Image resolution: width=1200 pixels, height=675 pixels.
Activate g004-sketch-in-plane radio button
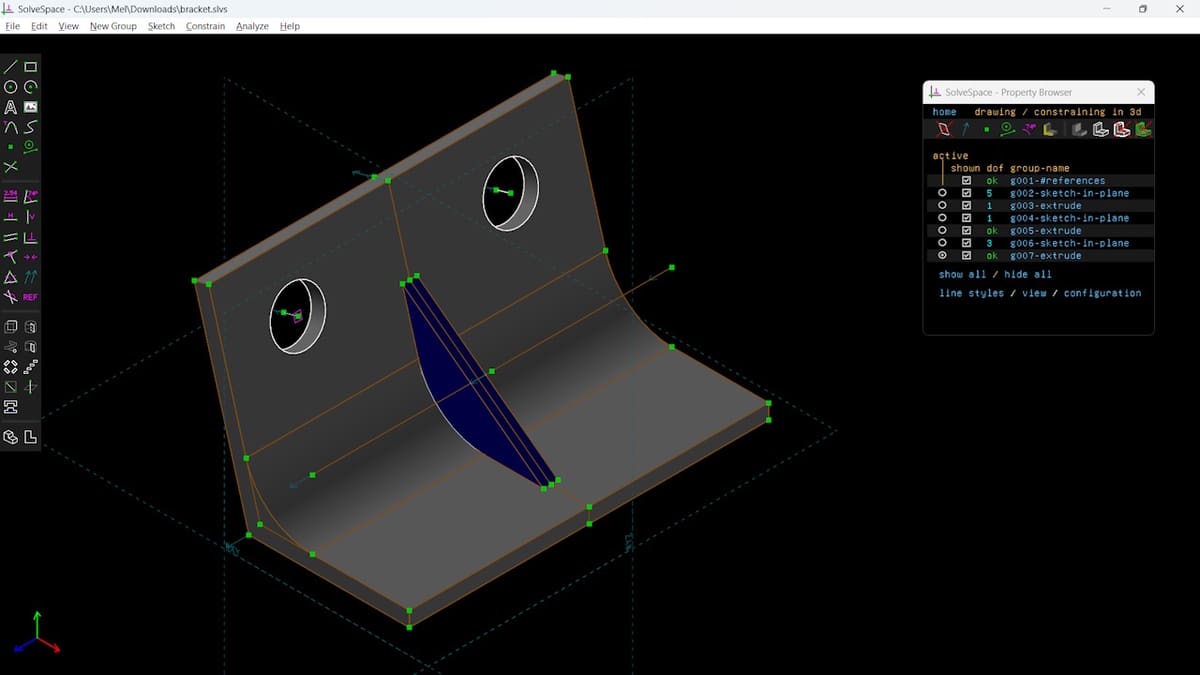[x=942, y=218]
